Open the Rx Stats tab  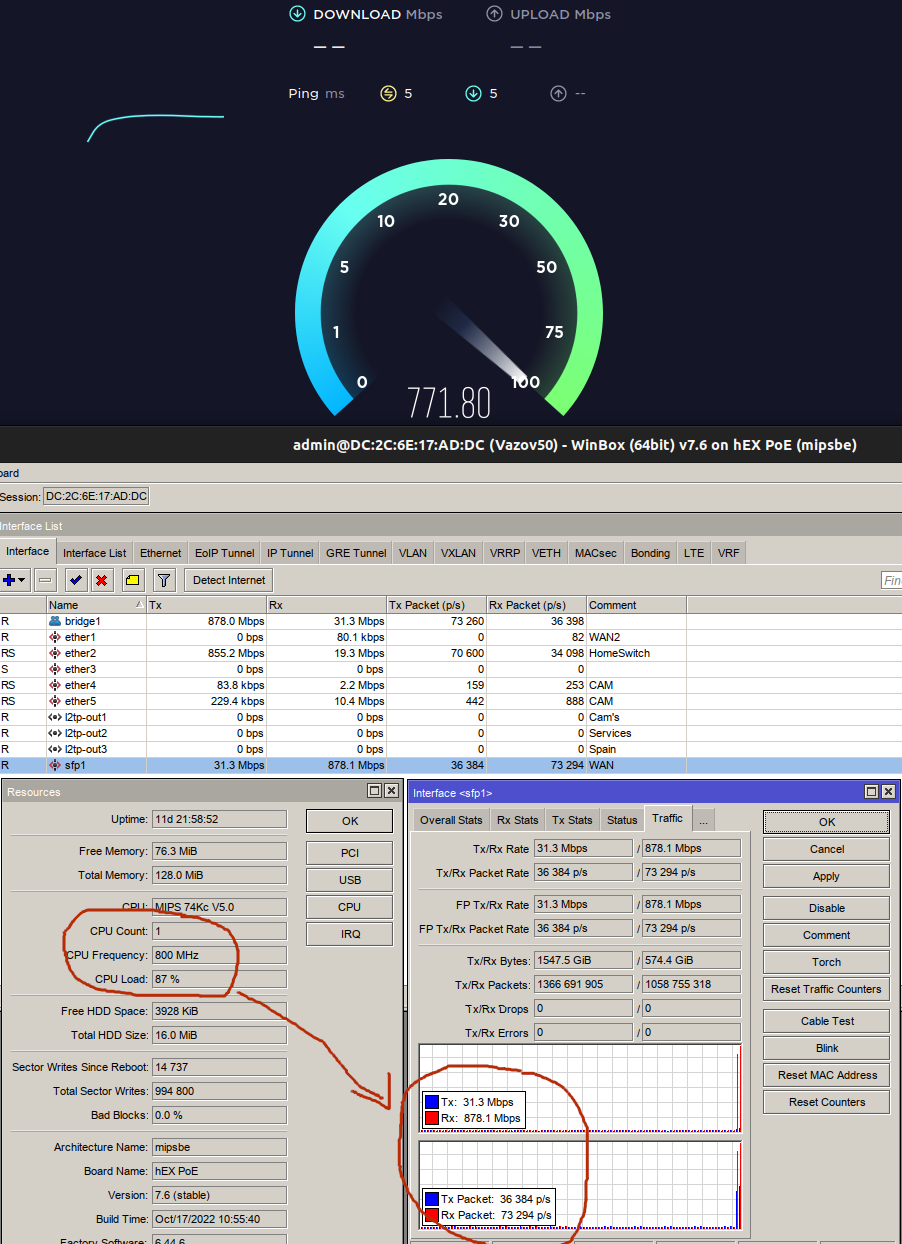[x=517, y=820]
